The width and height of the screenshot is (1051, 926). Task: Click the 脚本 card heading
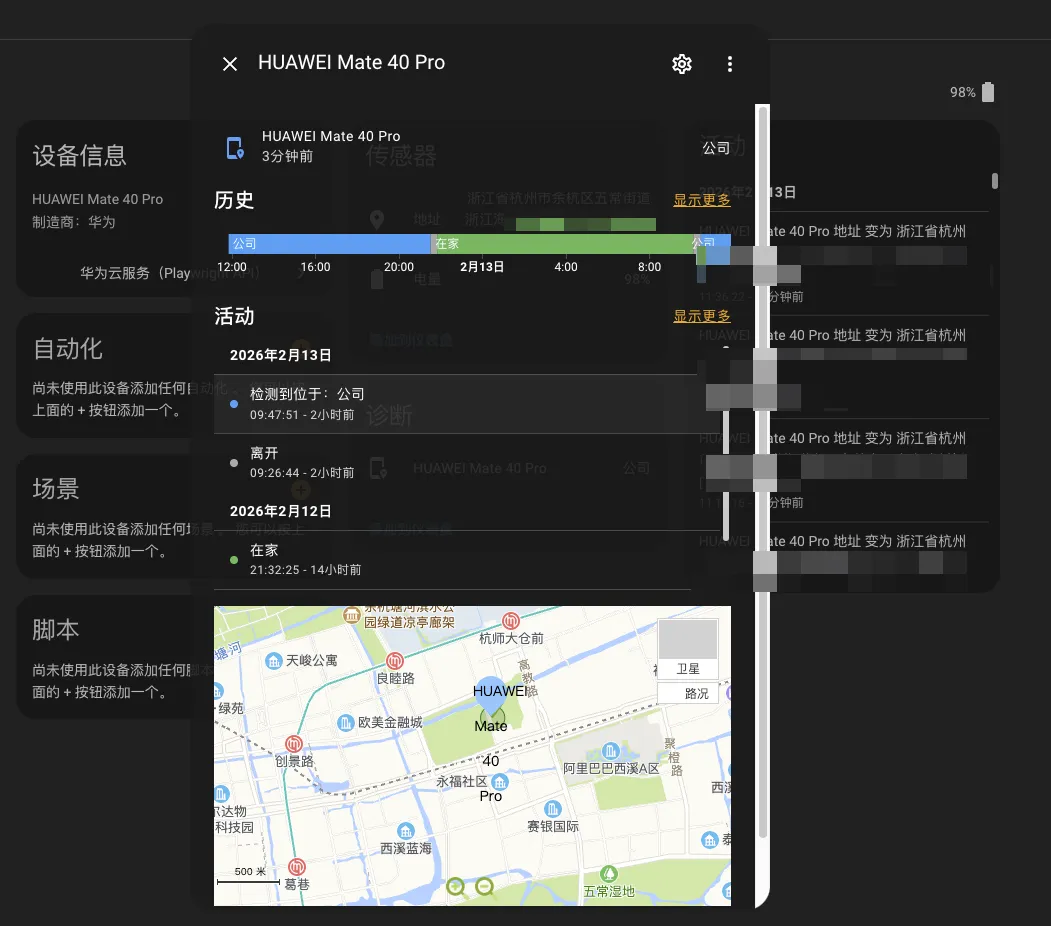click(56, 630)
